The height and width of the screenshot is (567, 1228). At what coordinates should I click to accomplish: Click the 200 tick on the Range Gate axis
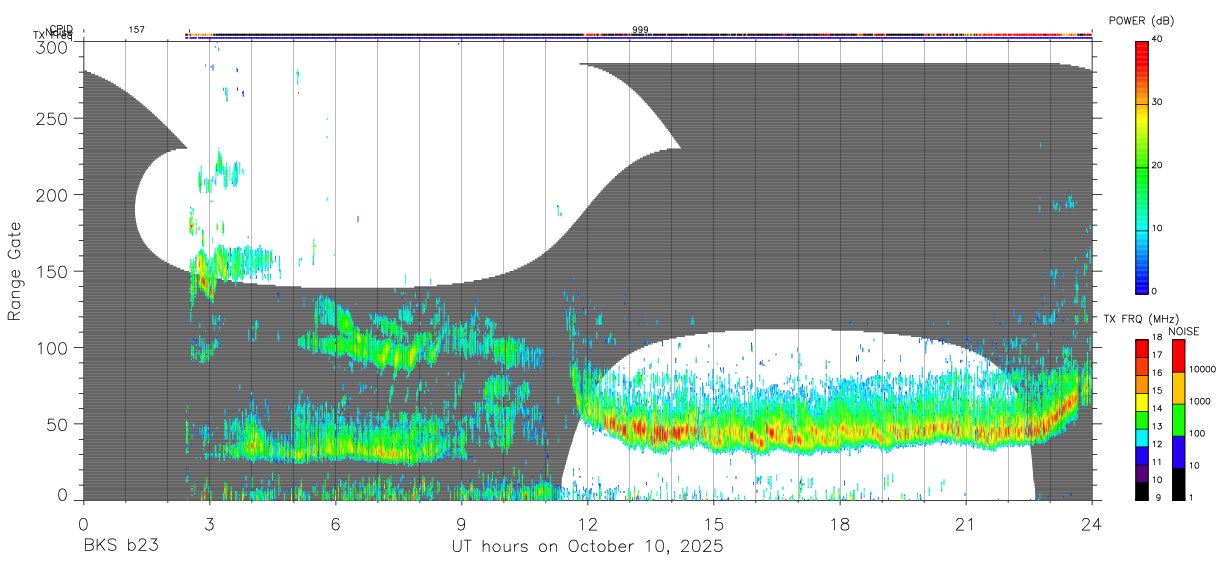pyautogui.click(x=53, y=194)
